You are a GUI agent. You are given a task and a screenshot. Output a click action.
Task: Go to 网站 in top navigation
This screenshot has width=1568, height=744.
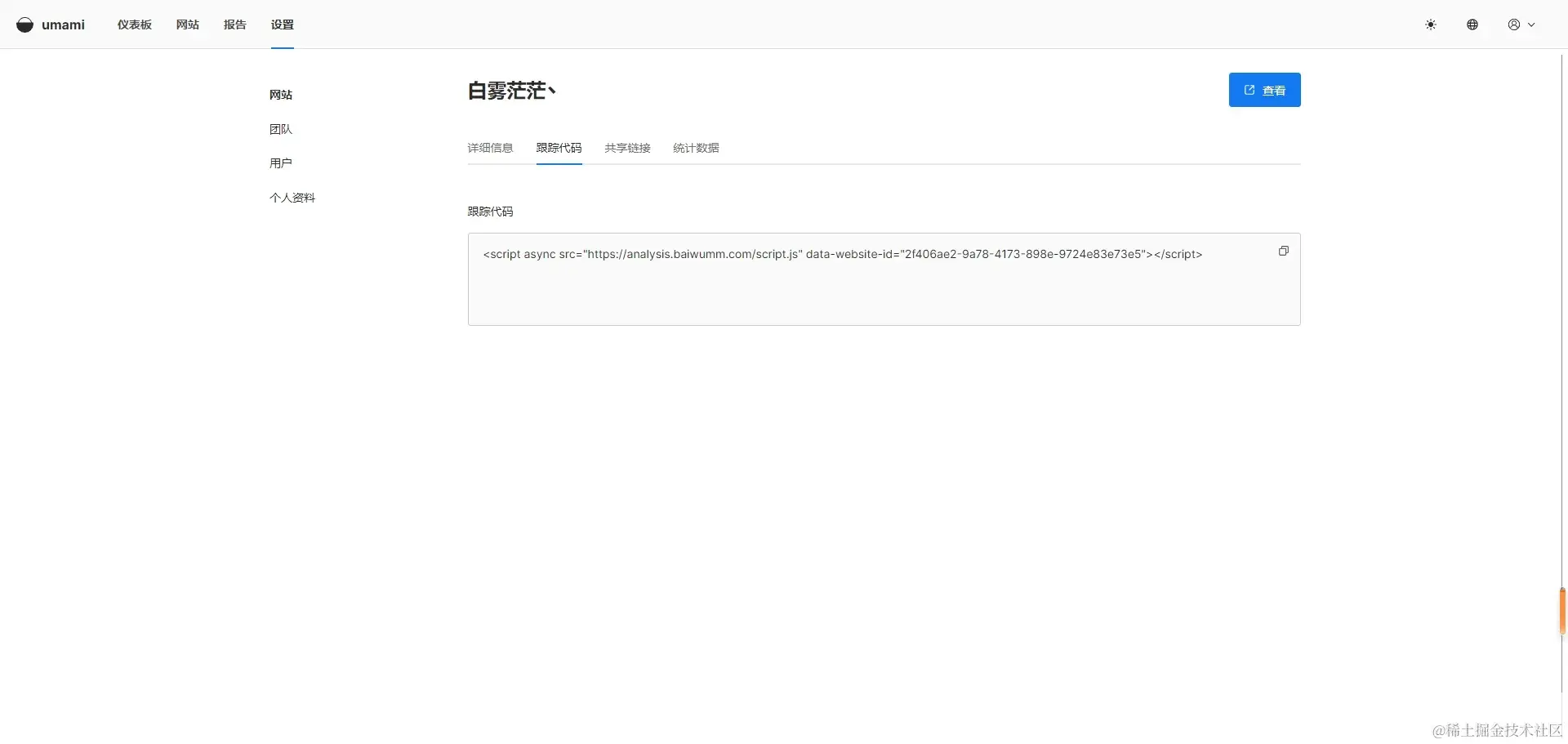tap(188, 25)
